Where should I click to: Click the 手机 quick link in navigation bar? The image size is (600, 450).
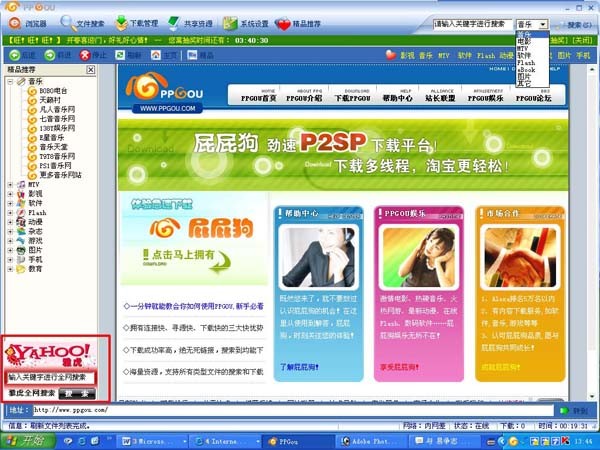[583, 55]
